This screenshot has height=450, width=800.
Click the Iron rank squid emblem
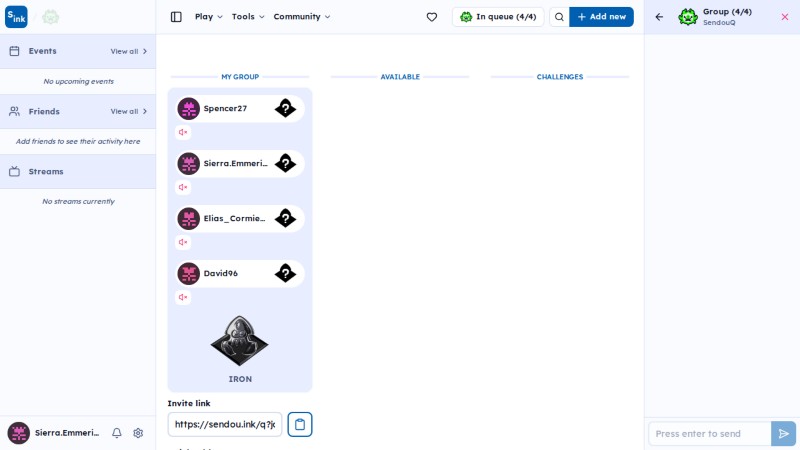239,341
